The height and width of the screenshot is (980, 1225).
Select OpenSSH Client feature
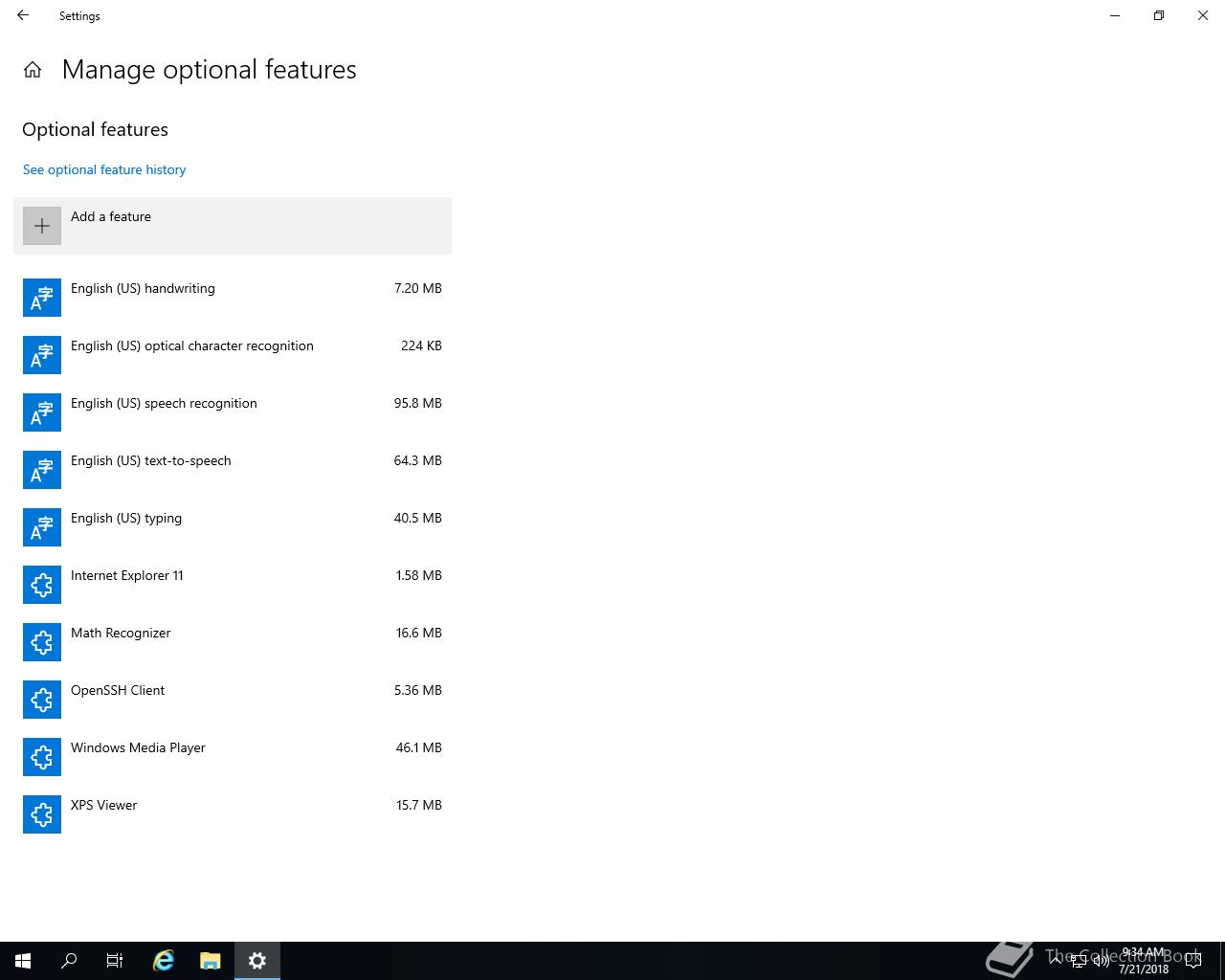(233, 700)
